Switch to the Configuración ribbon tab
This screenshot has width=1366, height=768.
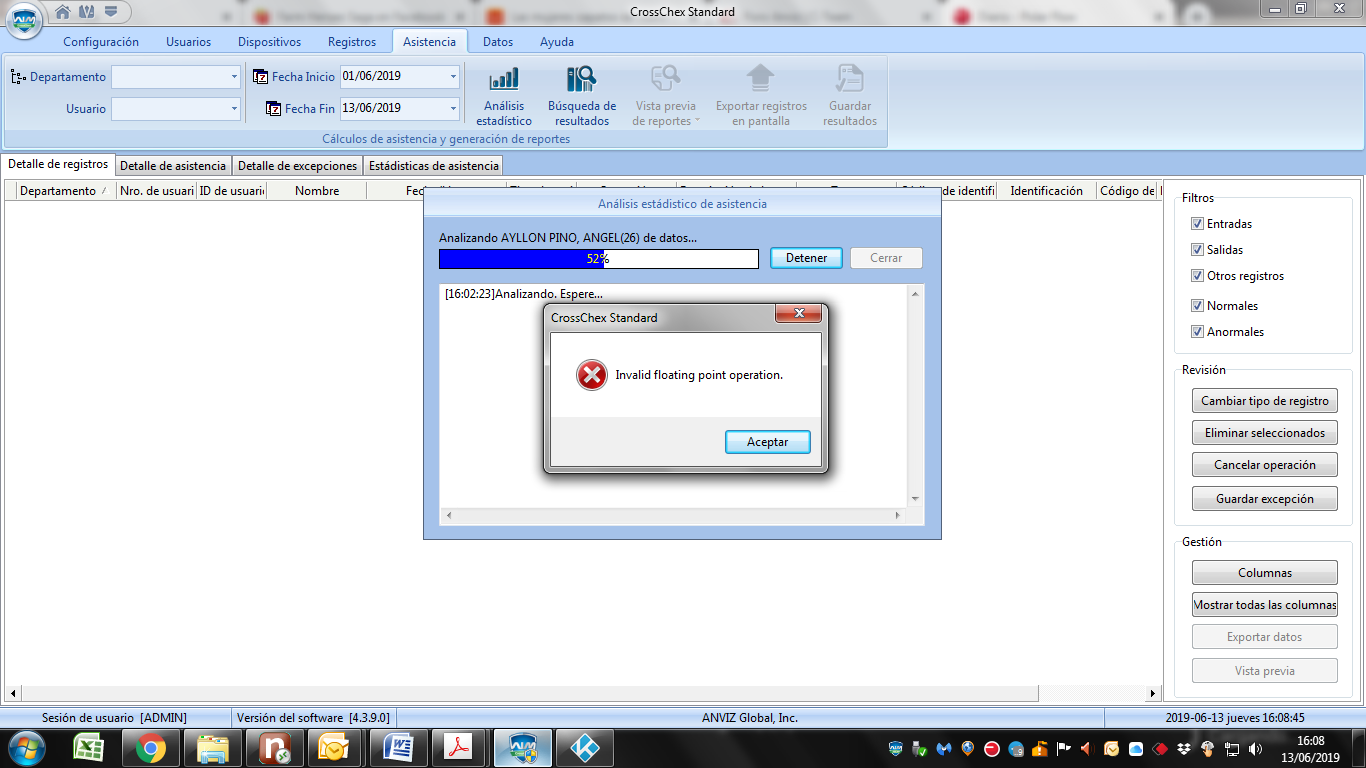click(101, 42)
